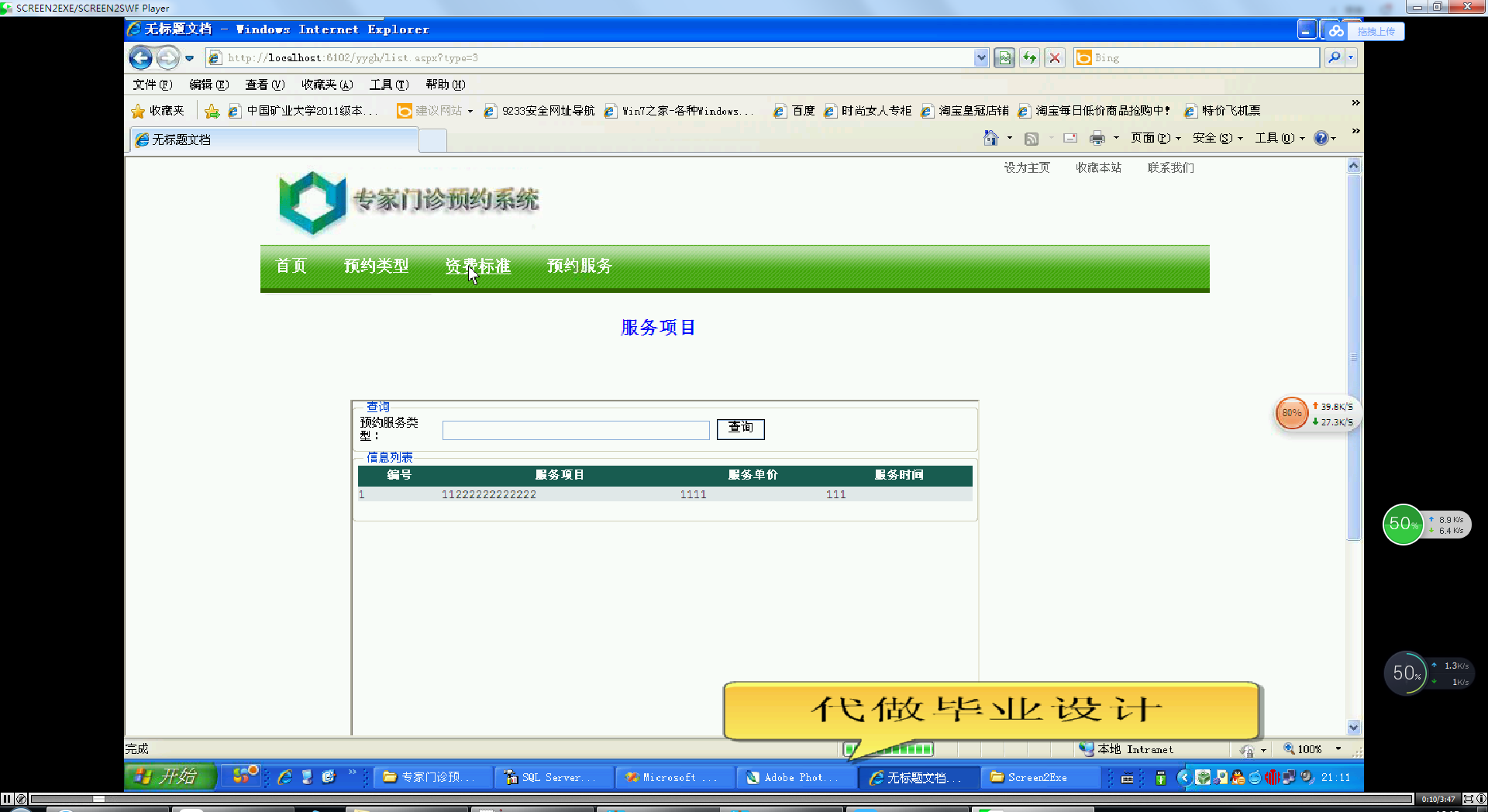Click the 查询 search button
Image resolution: width=1488 pixels, height=812 pixels.
pos(740,428)
